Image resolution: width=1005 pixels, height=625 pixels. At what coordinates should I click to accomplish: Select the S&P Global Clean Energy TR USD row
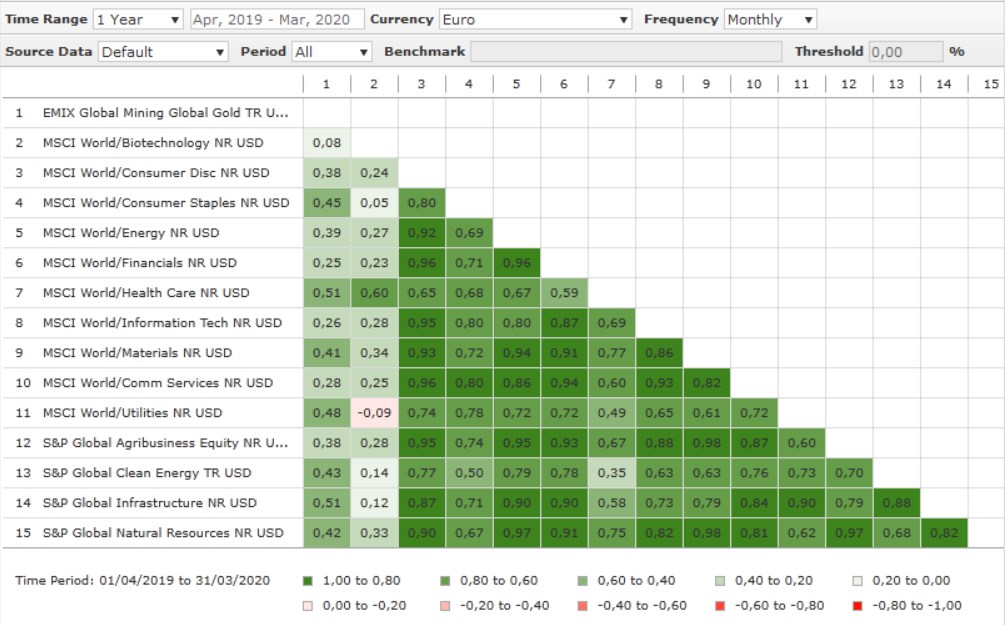[x=147, y=473]
